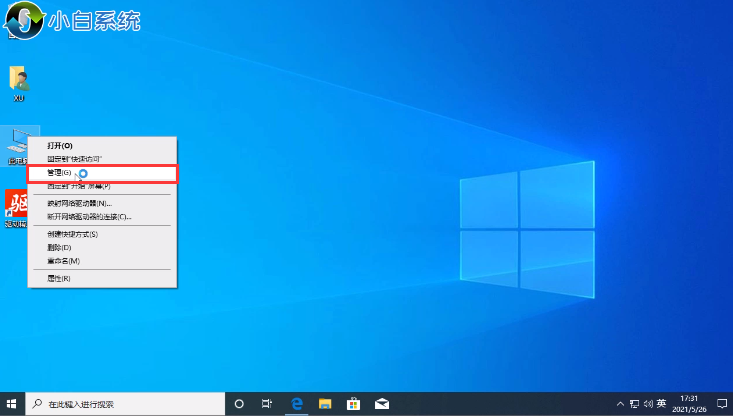
Task: Pick 映射网络驱动器(N)... menu entry
Action: 79,203
